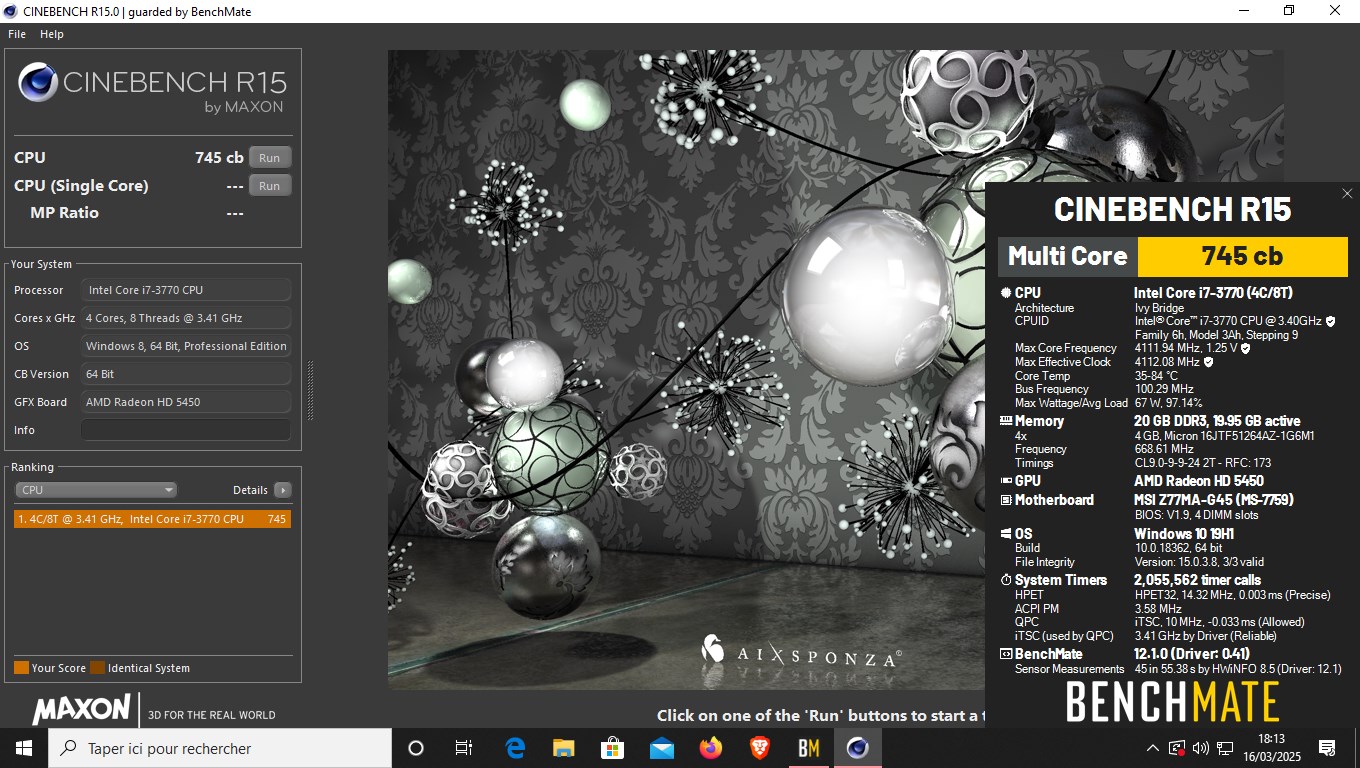
Task: Run the multi-core CPU benchmark
Action: [x=270, y=158]
